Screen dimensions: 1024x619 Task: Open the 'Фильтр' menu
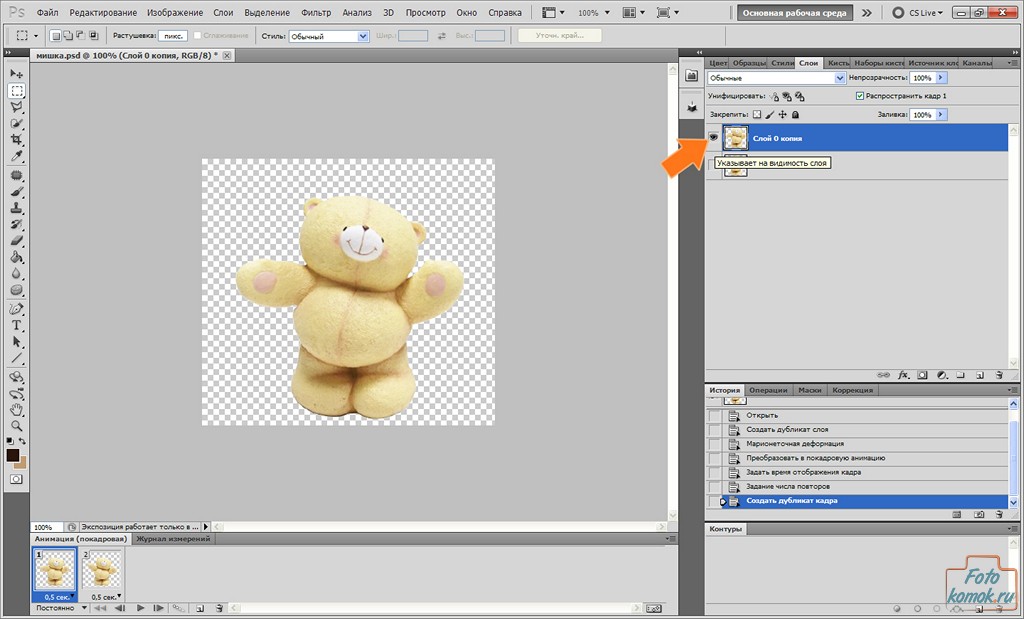pyautogui.click(x=316, y=13)
